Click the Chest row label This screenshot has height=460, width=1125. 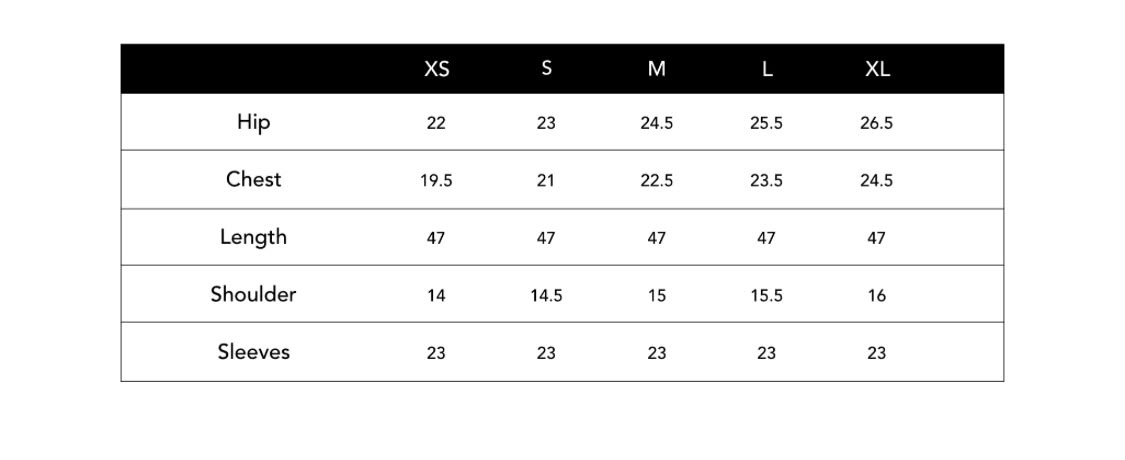254,179
